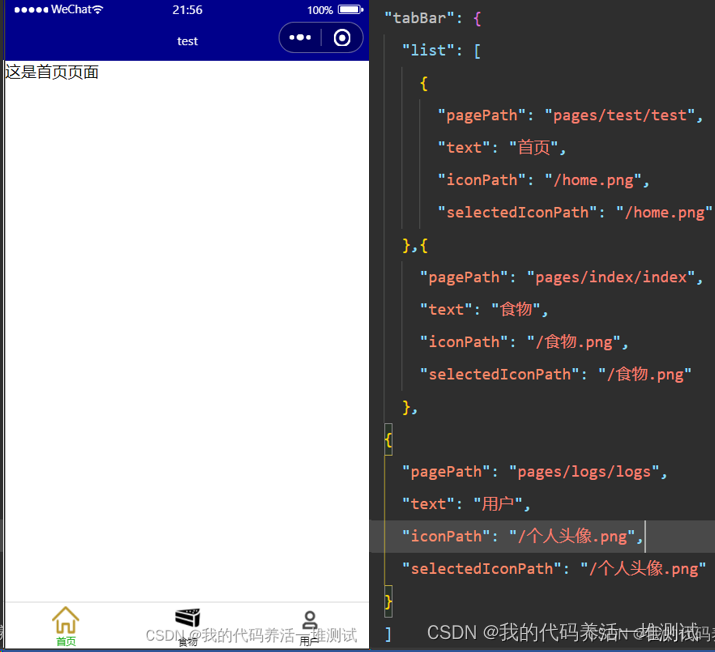
Task: Click the 'test' navigation title
Action: click(x=187, y=41)
